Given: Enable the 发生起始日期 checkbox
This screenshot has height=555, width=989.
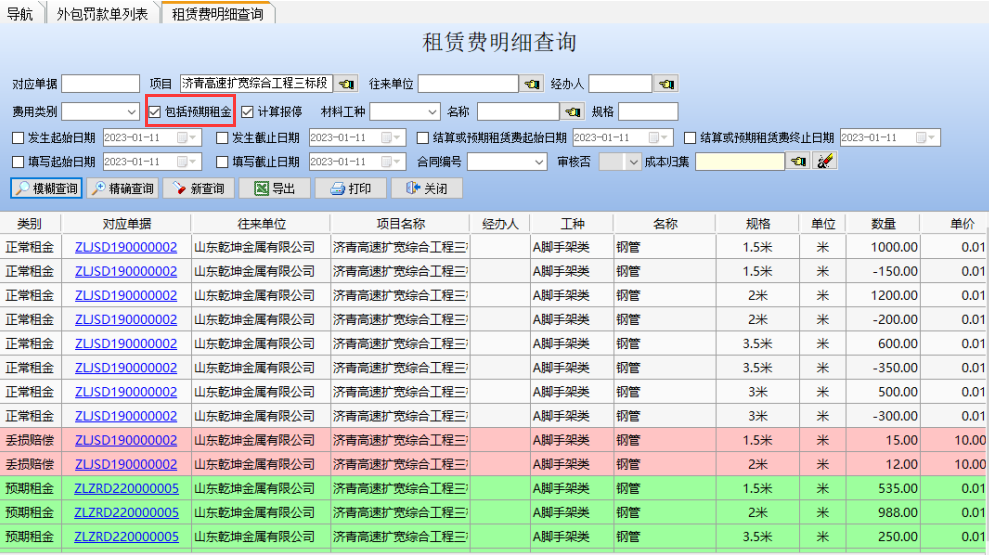Looking at the screenshot, I should click(x=18, y=137).
